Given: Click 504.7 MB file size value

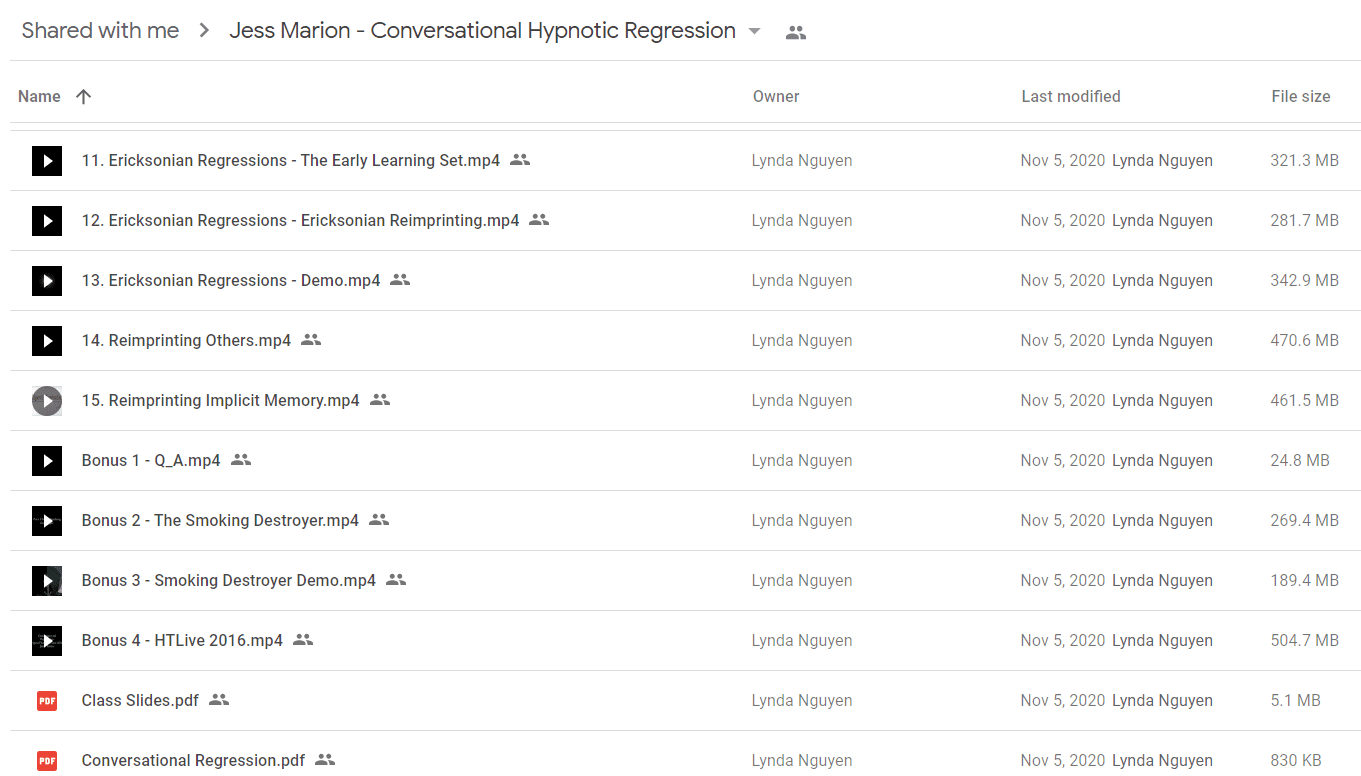Looking at the screenshot, I should coord(1304,640).
